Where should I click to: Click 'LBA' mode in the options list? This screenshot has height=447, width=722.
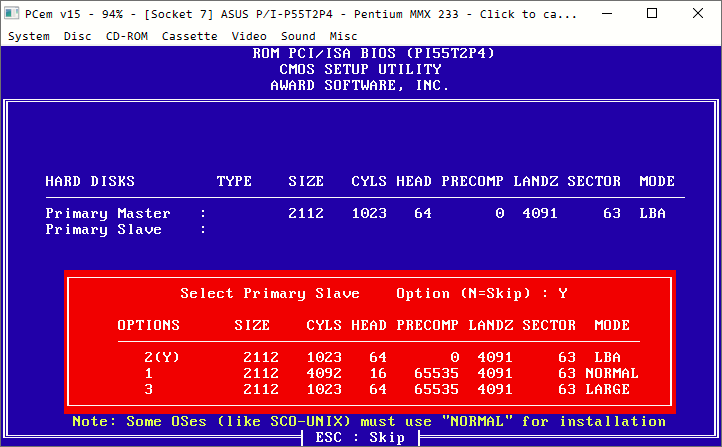[607, 357]
